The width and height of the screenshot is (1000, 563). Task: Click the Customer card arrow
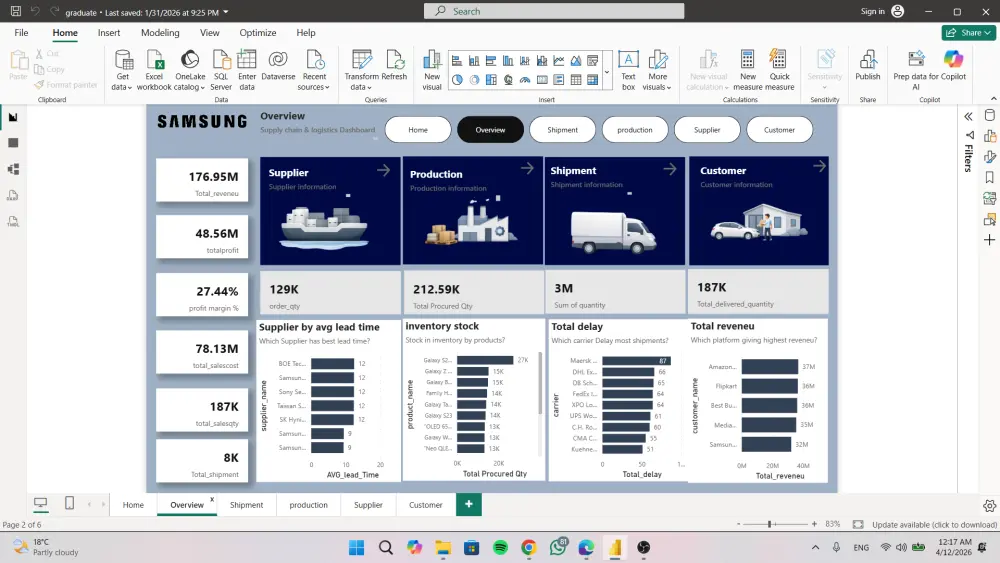(x=820, y=166)
